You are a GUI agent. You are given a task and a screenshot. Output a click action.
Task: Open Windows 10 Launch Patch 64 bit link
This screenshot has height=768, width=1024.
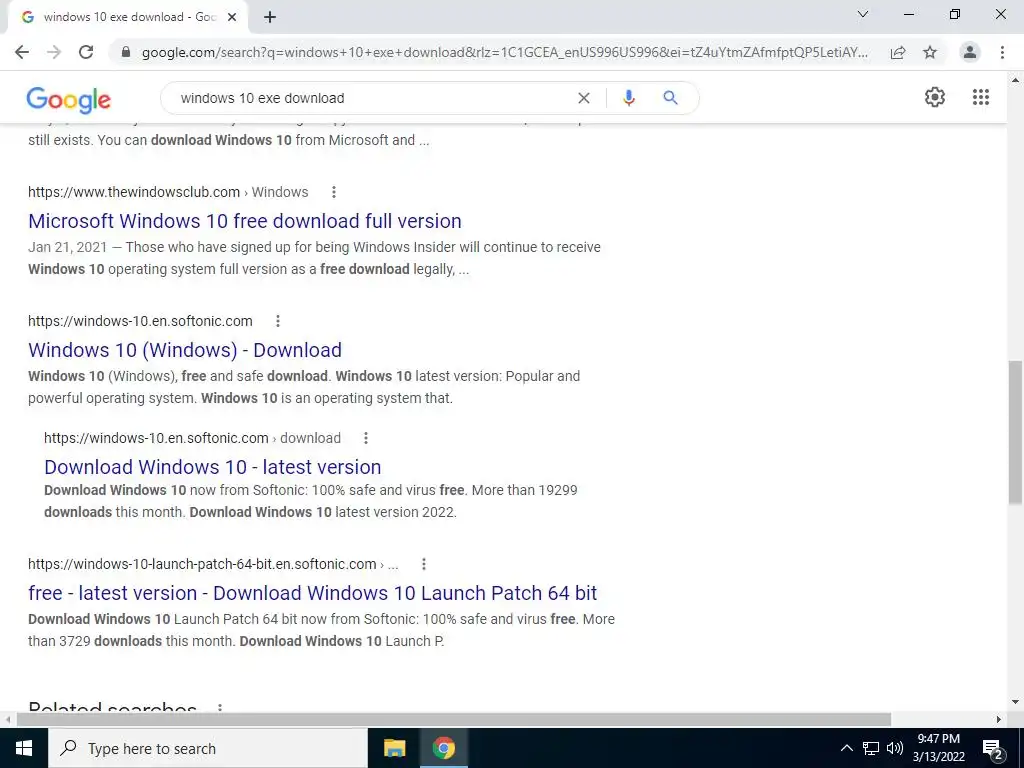coord(313,593)
